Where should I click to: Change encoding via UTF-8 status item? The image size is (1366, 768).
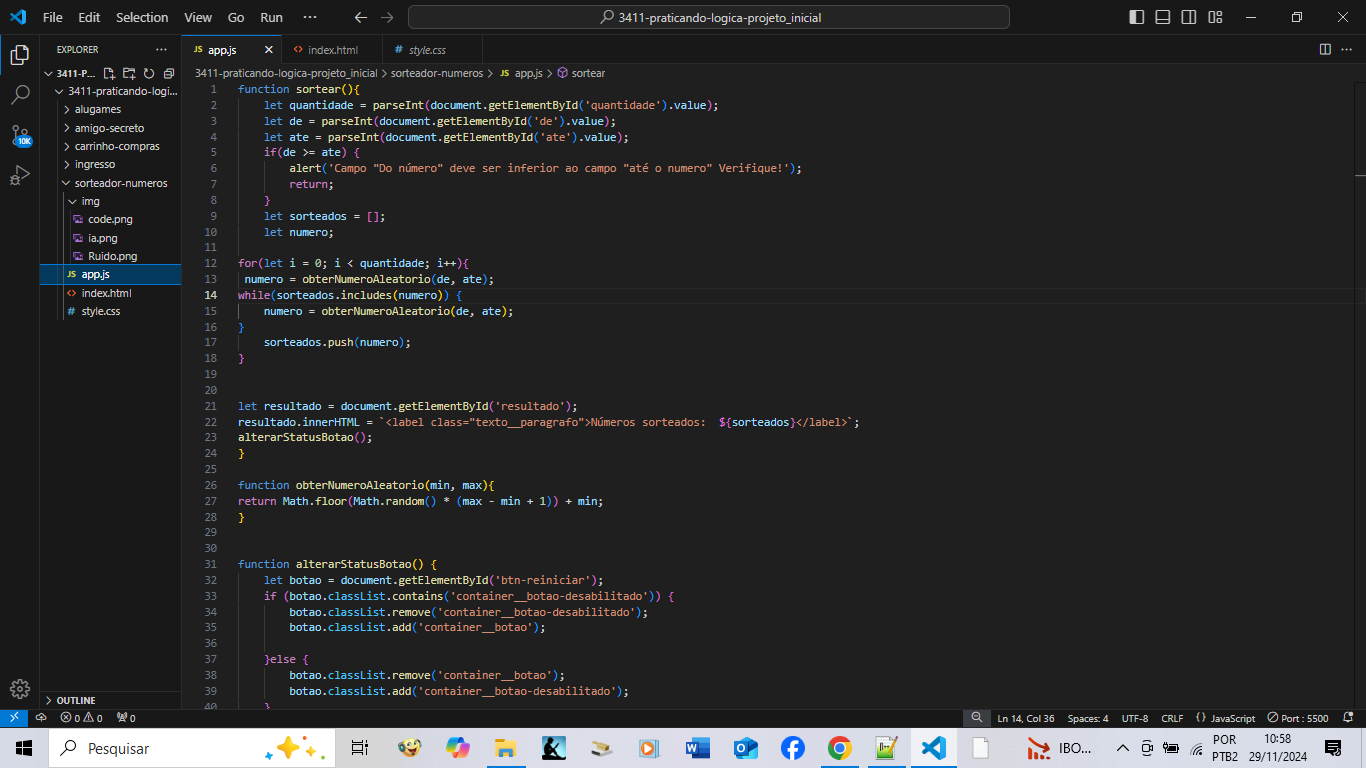pos(1135,718)
